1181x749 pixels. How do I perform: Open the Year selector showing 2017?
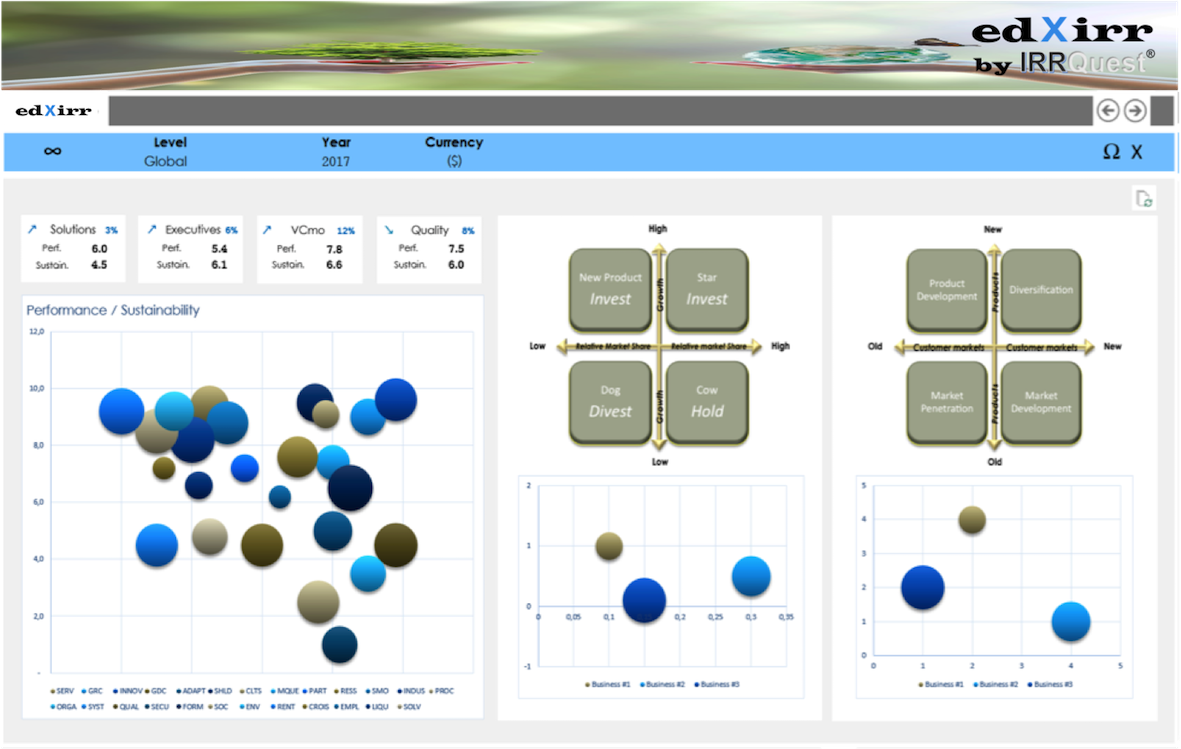[336, 161]
